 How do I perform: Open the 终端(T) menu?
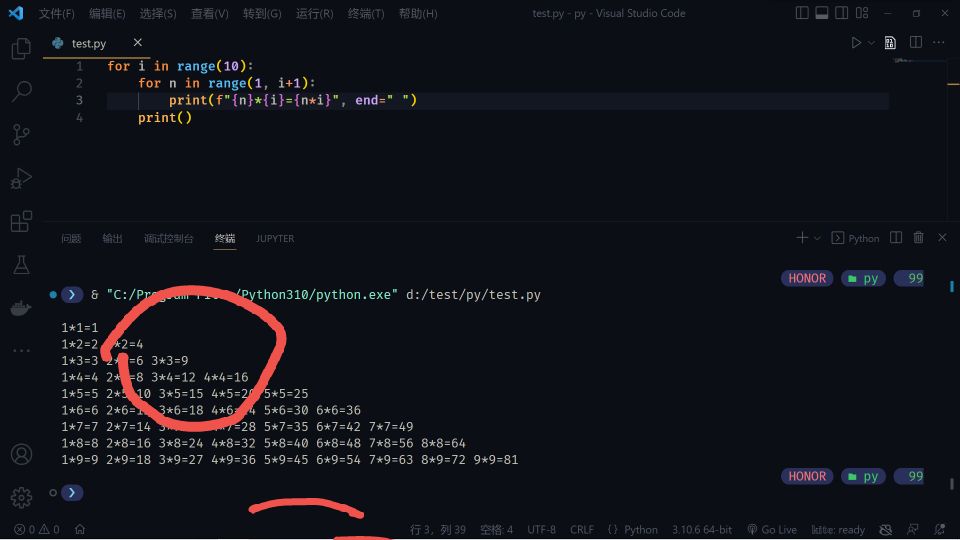click(x=366, y=14)
